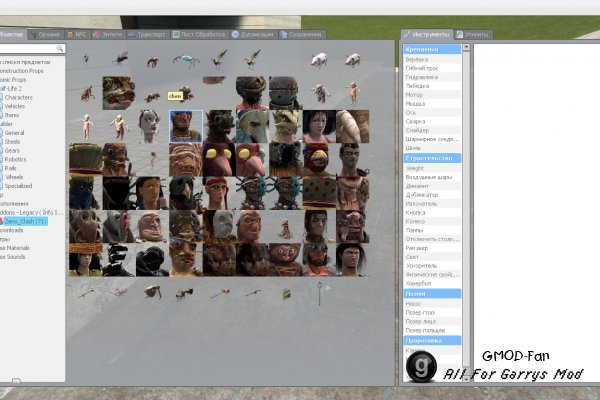Spawn the grey mask face model
Screen dimensions: 600x400
[219, 226]
